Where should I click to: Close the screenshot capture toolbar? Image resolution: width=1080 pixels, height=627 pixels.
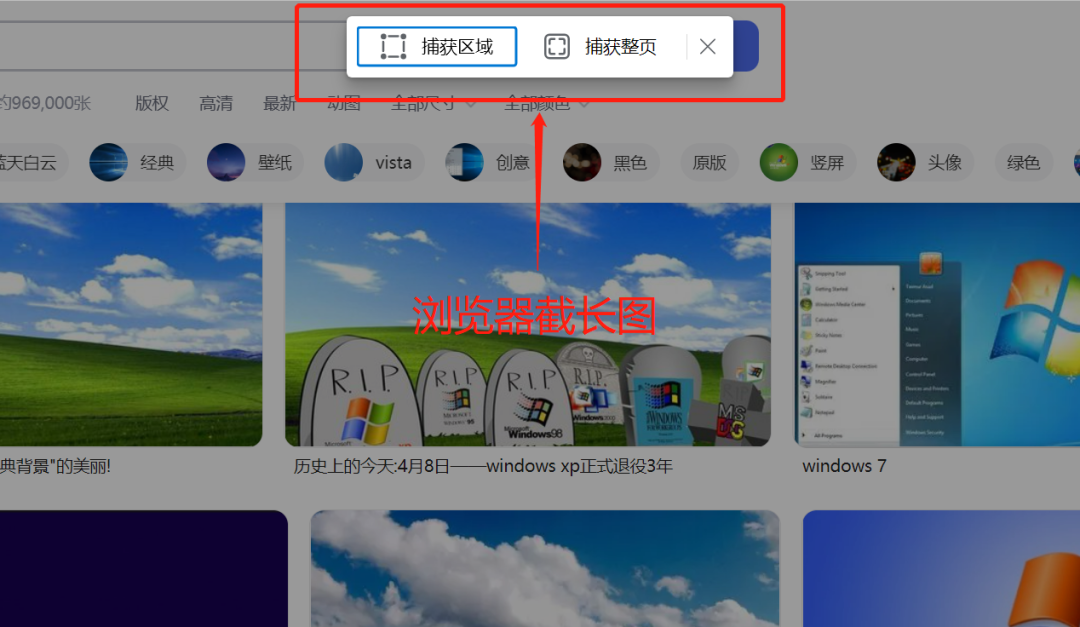point(707,46)
